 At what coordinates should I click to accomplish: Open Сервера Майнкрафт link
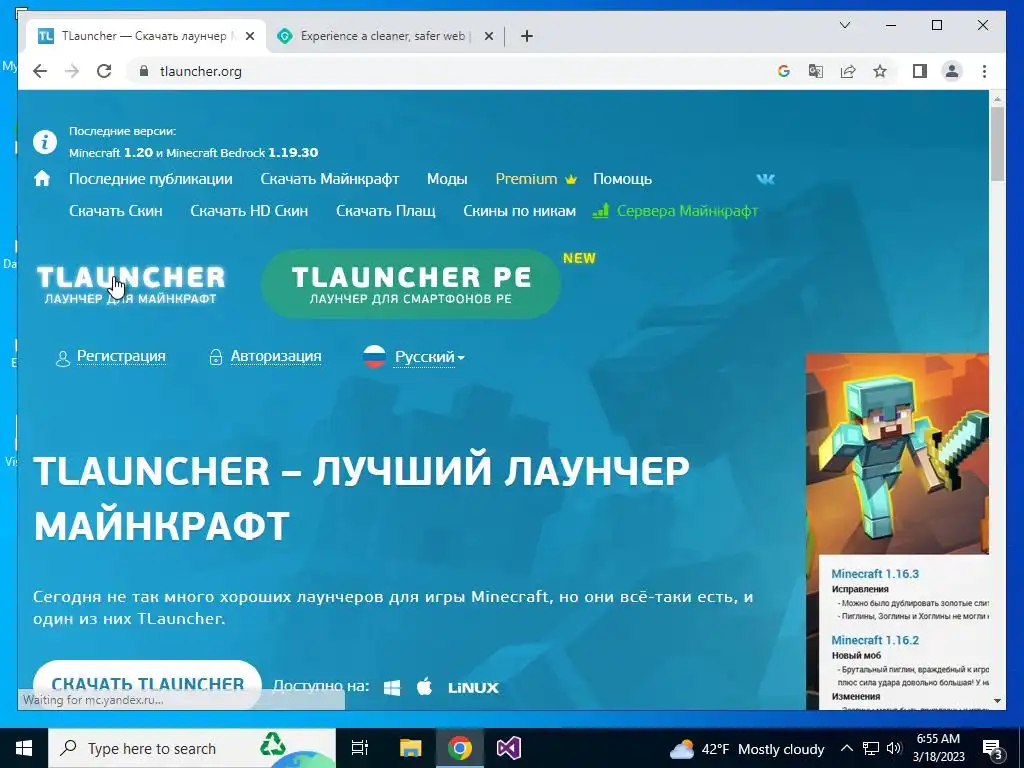[675, 211]
